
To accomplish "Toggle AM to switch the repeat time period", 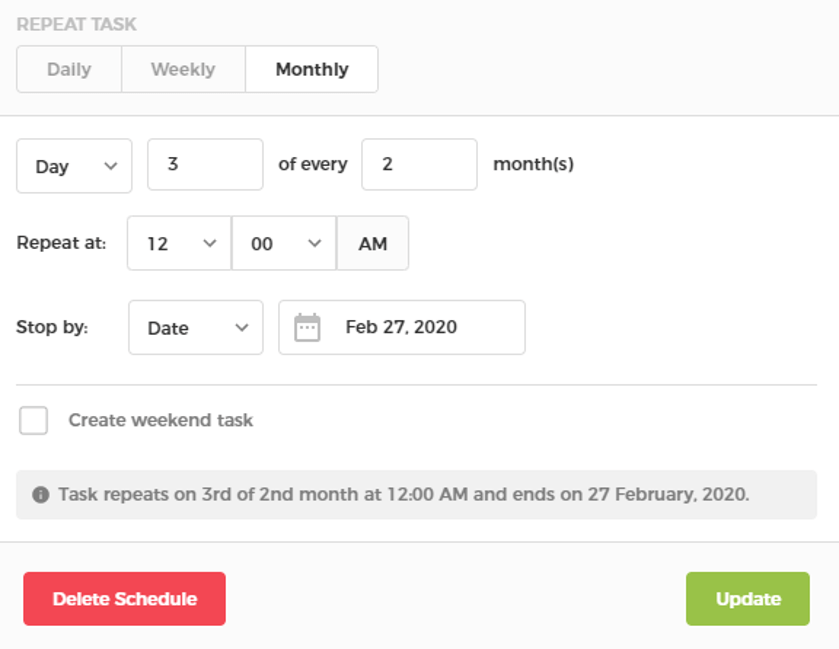I will click(x=372, y=243).
